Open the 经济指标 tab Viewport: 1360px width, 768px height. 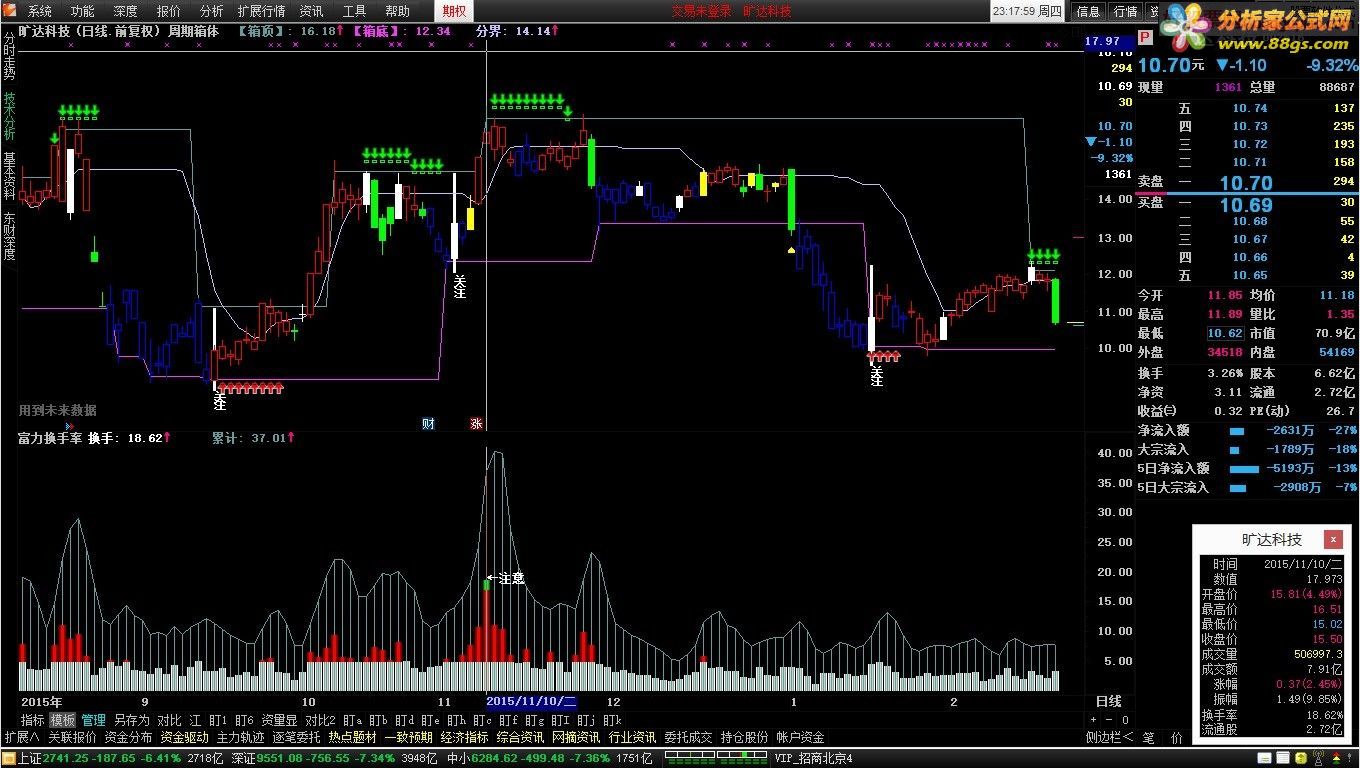pos(464,738)
